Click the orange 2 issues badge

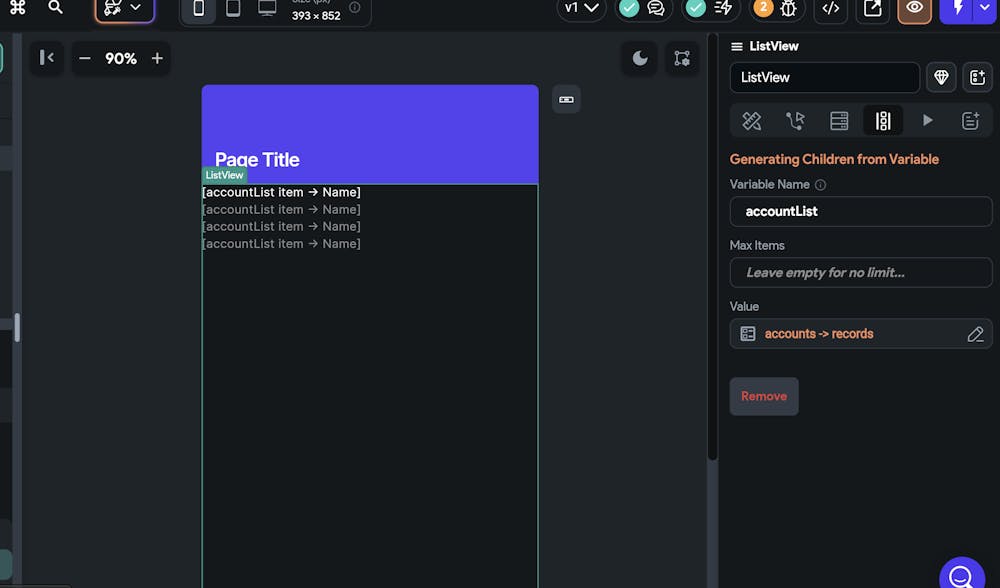pos(763,8)
